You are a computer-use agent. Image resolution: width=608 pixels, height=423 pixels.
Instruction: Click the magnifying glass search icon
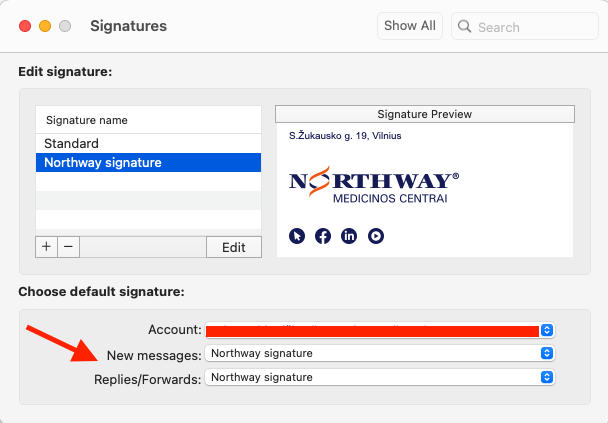pyautogui.click(x=464, y=26)
